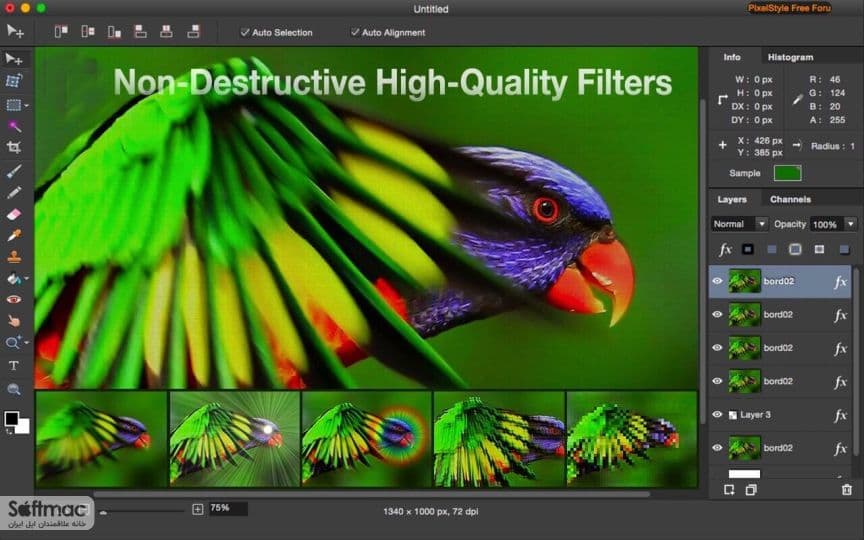This screenshot has height=540, width=864.
Task: Select the orange Clone Stamp tool
Action: [x=14, y=257]
